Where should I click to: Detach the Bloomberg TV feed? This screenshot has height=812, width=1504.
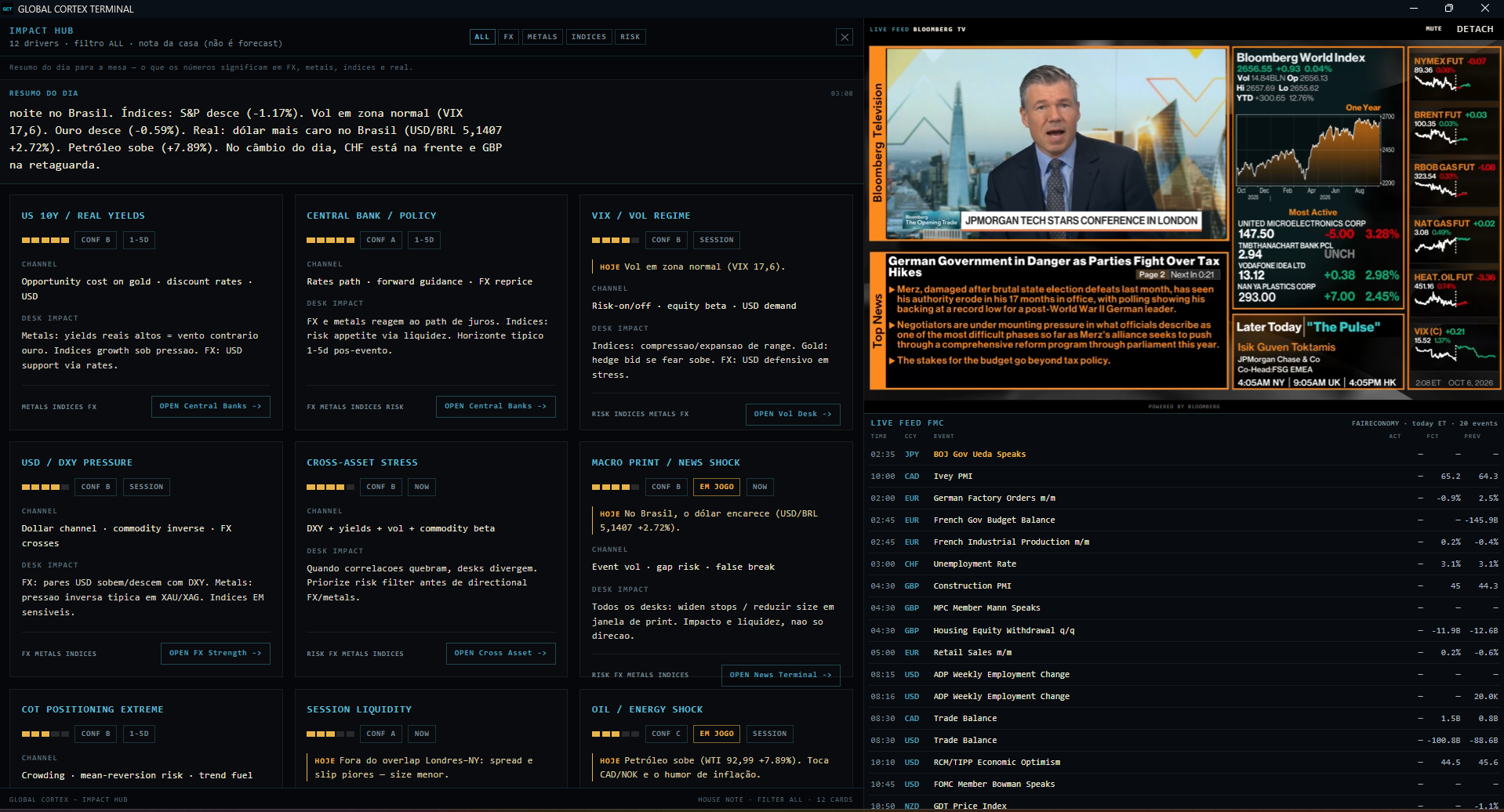[x=1475, y=29]
